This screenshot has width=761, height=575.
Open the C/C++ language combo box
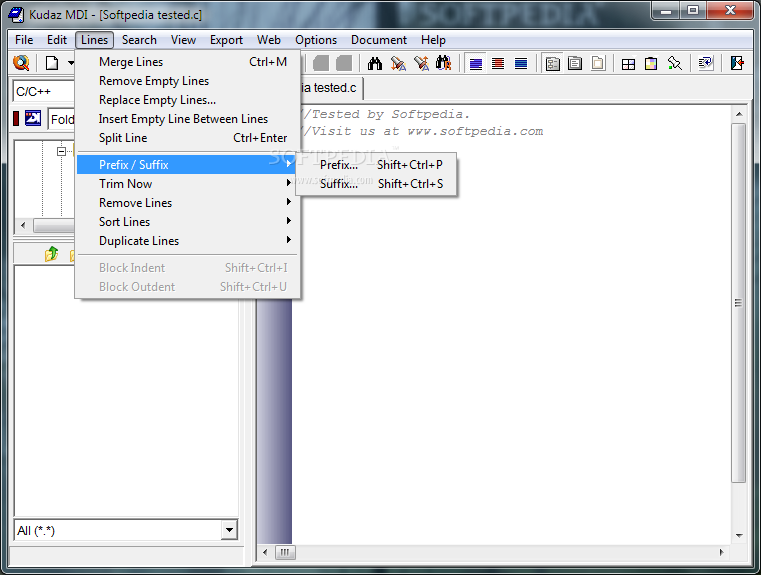click(44, 91)
